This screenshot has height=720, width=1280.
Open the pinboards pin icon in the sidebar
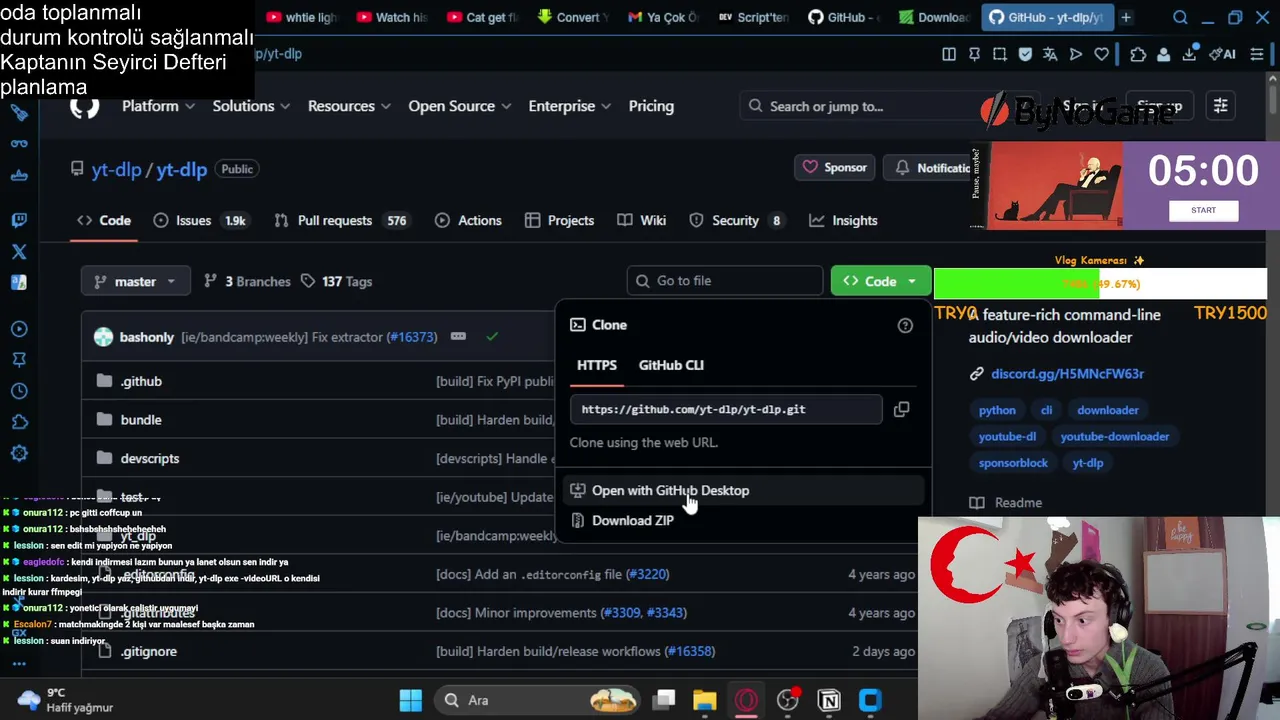click(x=19, y=360)
